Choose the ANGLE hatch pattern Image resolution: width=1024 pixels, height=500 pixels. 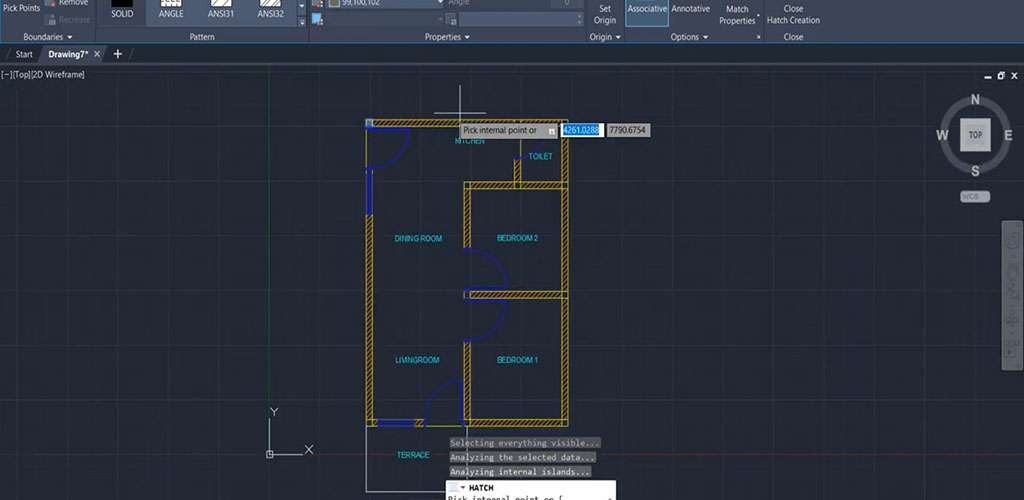pyautogui.click(x=171, y=10)
